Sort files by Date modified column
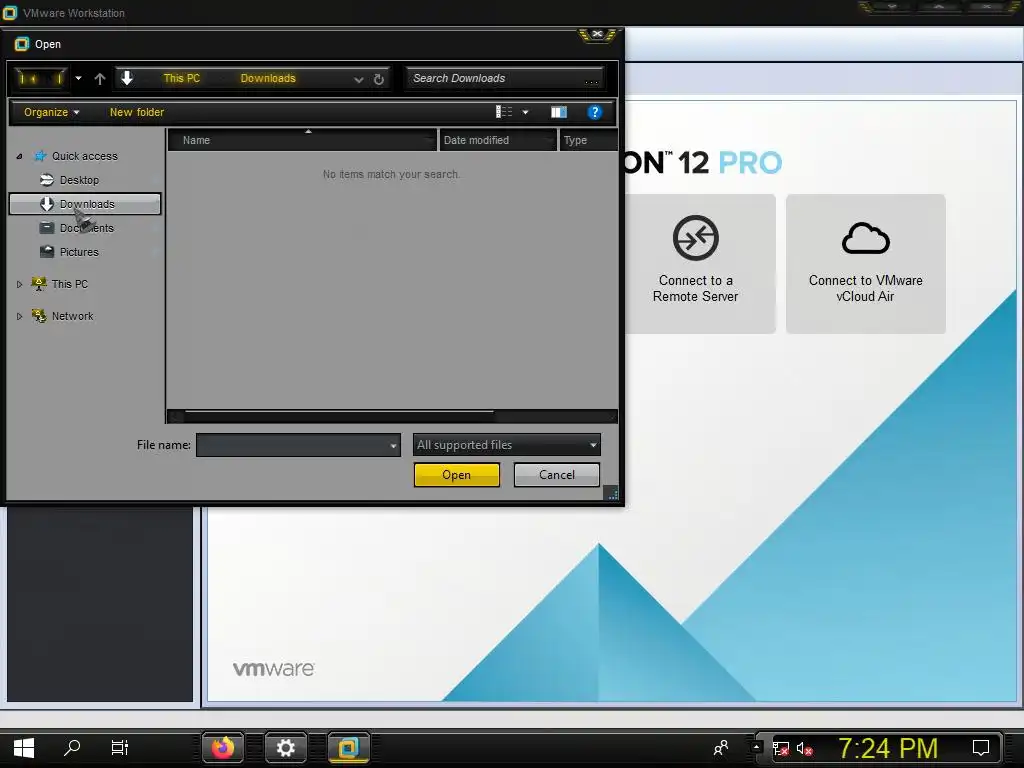Screen dimensions: 1024x768 click(x=498, y=140)
